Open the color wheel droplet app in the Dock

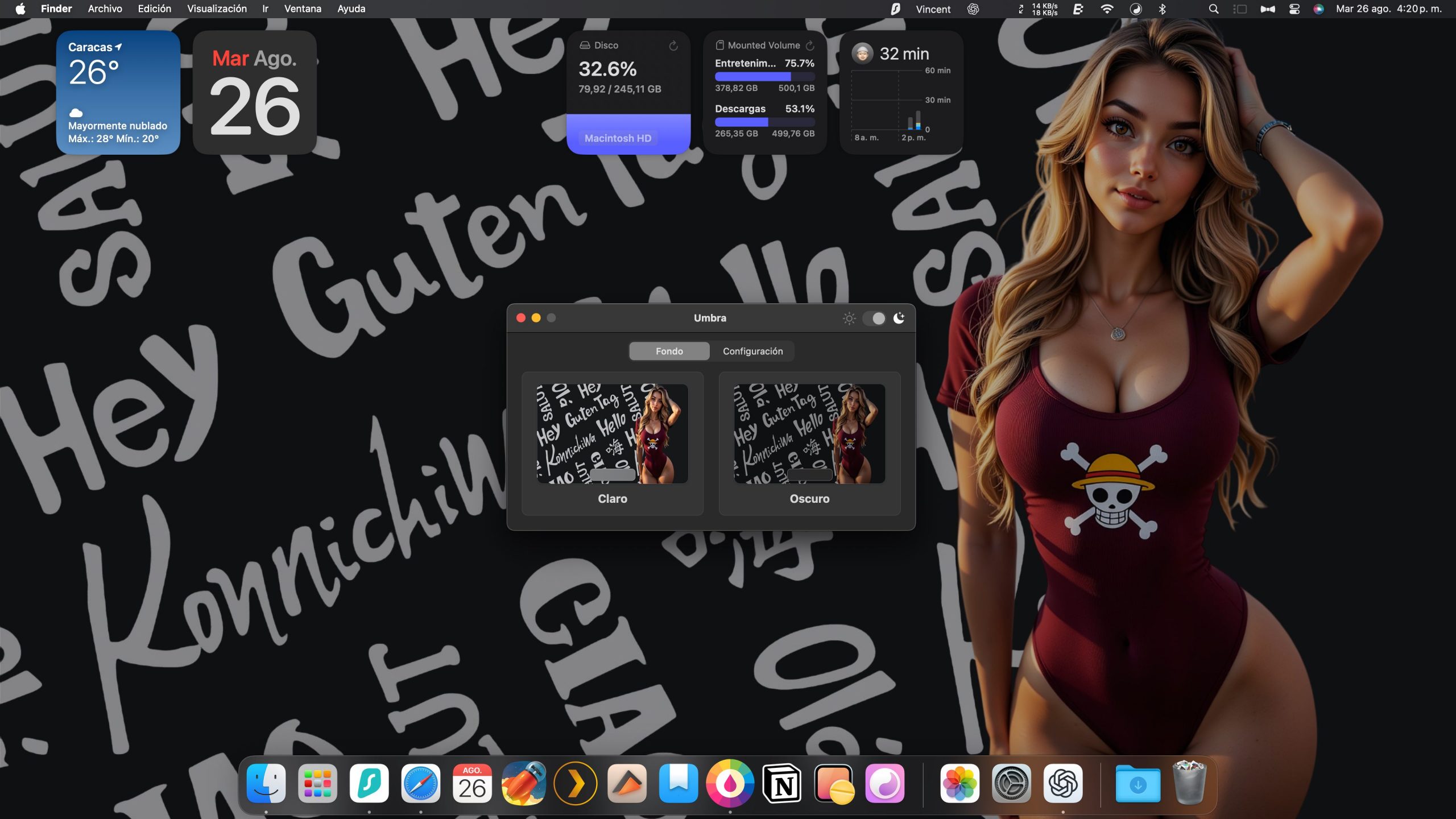[730, 783]
